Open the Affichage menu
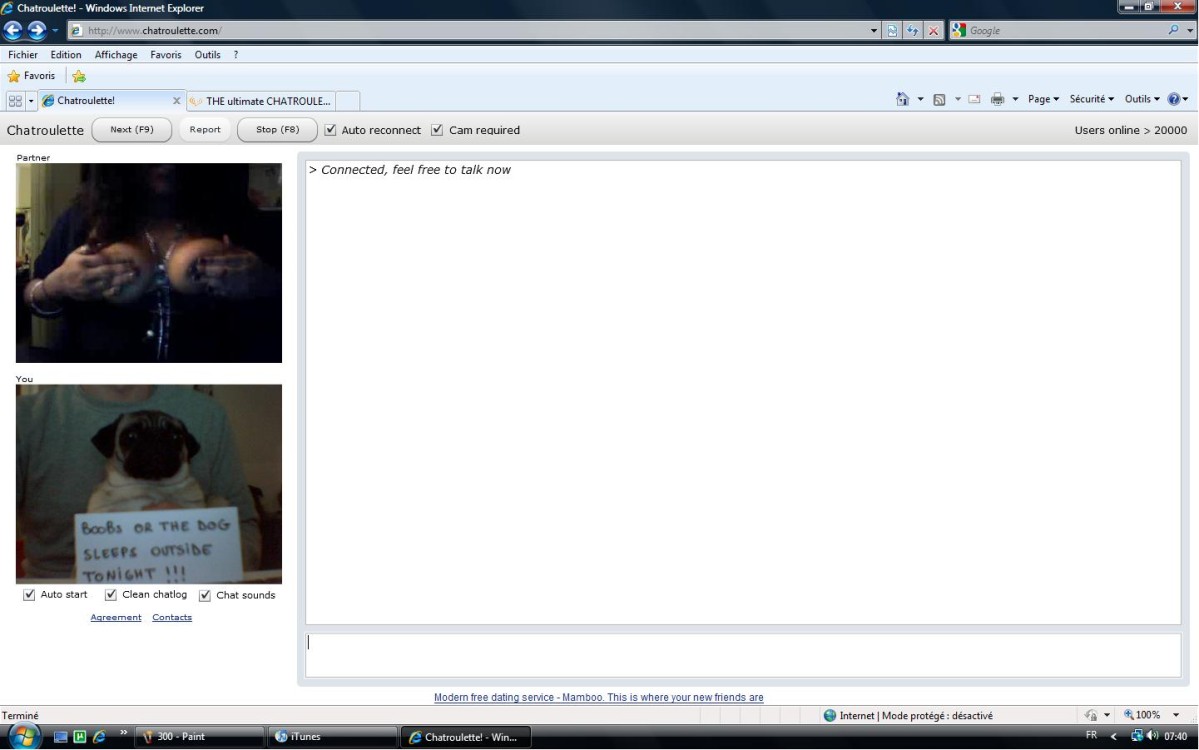Image resolution: width=1199 pixels, height=750 pixels. click(116, 55)
